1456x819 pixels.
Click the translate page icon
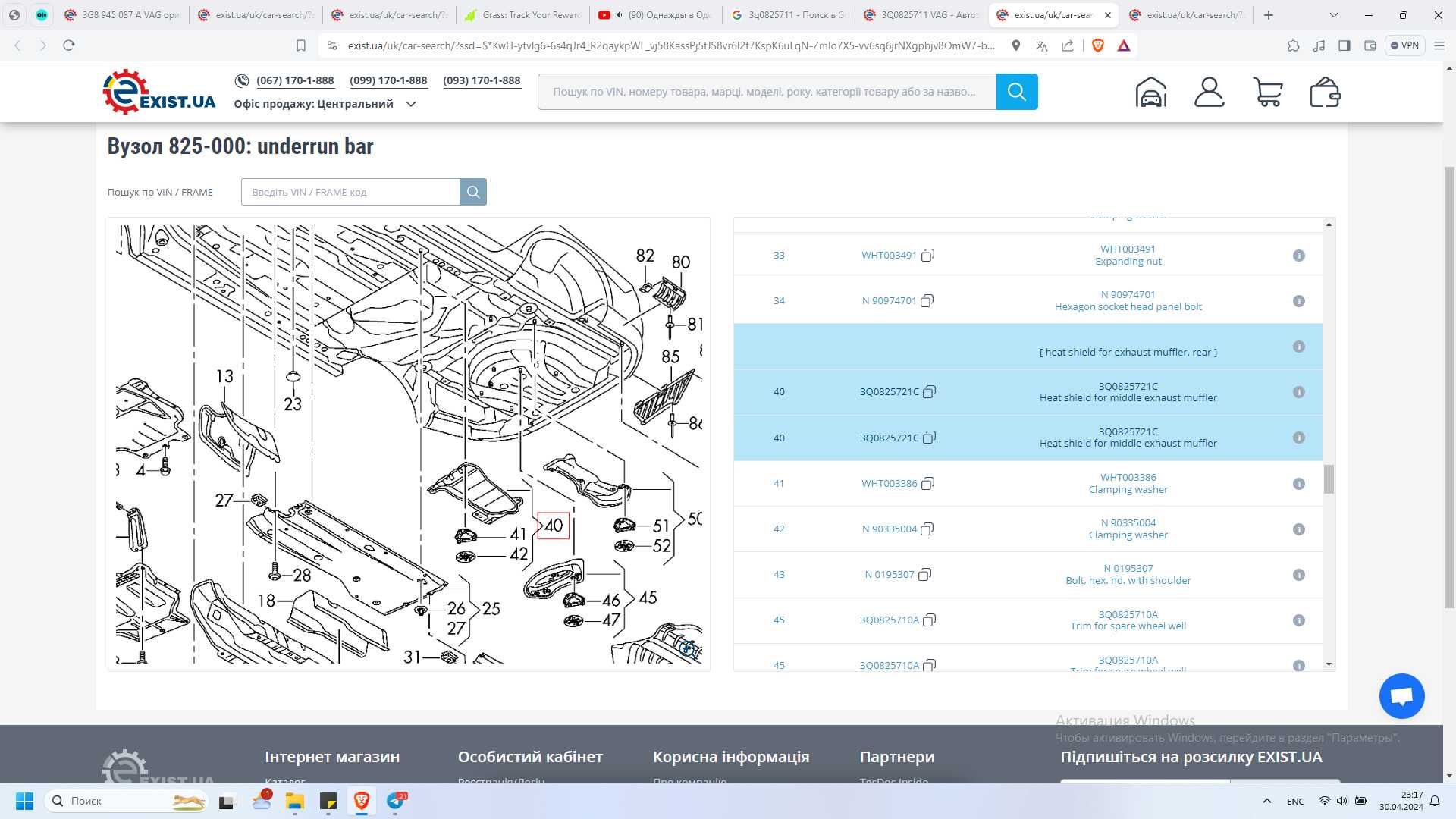tap(1041, 45)
